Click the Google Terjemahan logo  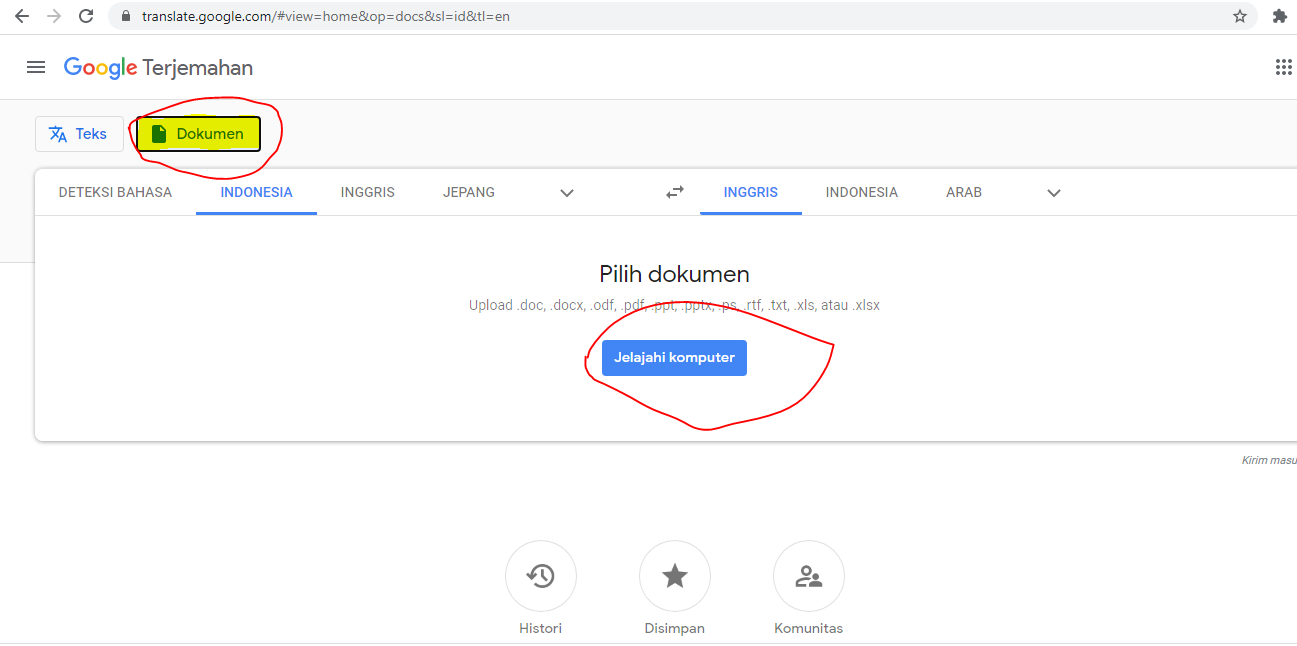pos(158,68)
